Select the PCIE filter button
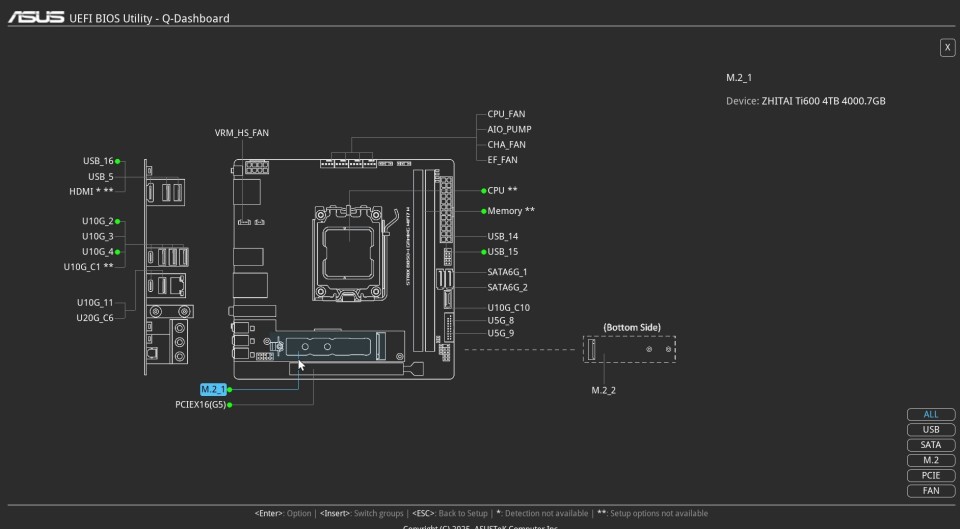 coord(931,476)
